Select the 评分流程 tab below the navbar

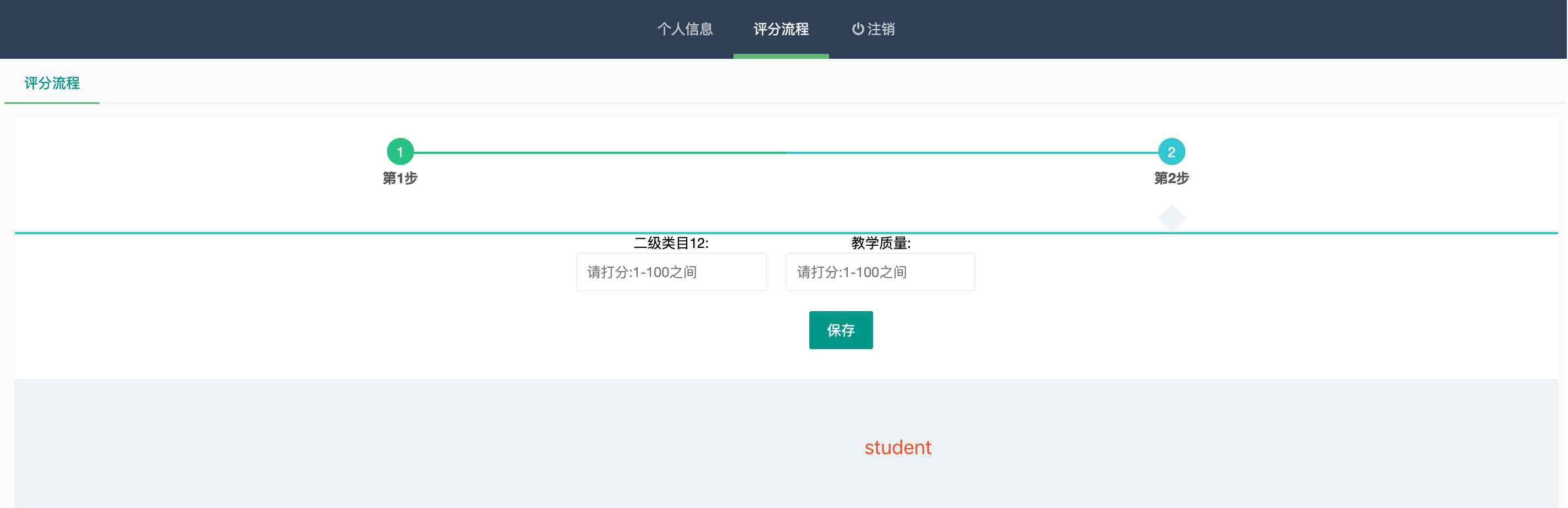point(51,84)
